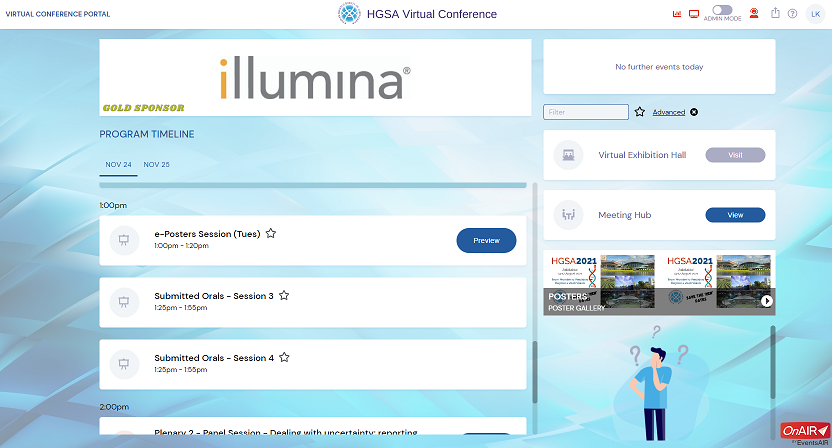
Task: Clear filter with the X circle icon
Action: 694,112
